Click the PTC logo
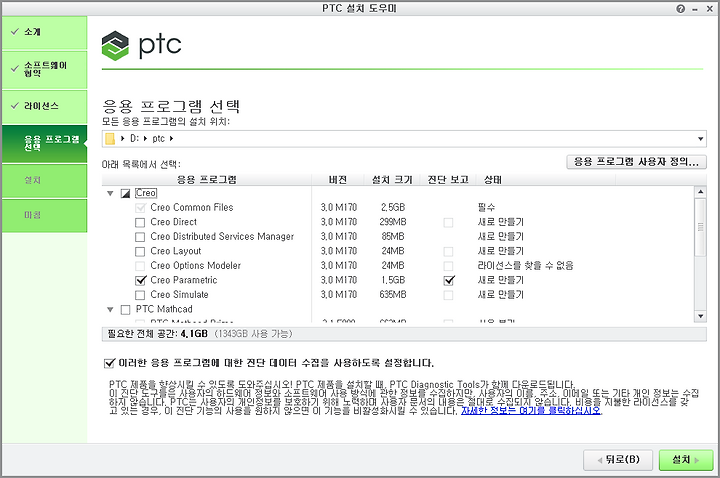This screenshot has width=720, height=478. pos(141,45)
